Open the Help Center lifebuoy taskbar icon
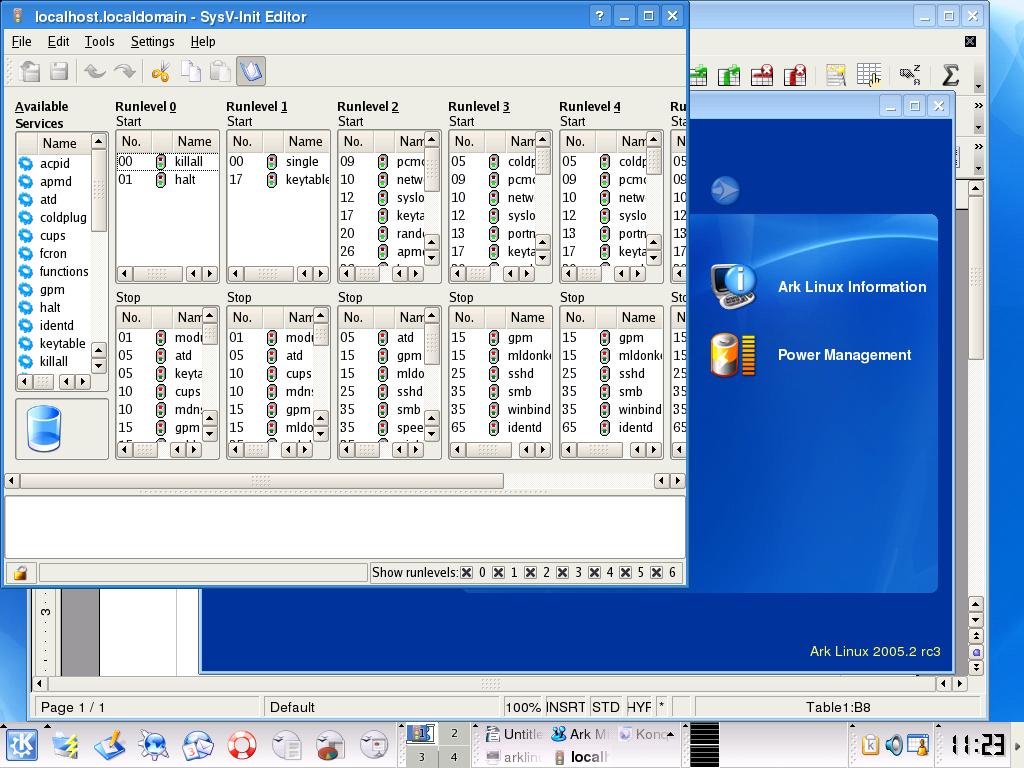The width and height of the screenshot is (1024, 768). [242, 744]
